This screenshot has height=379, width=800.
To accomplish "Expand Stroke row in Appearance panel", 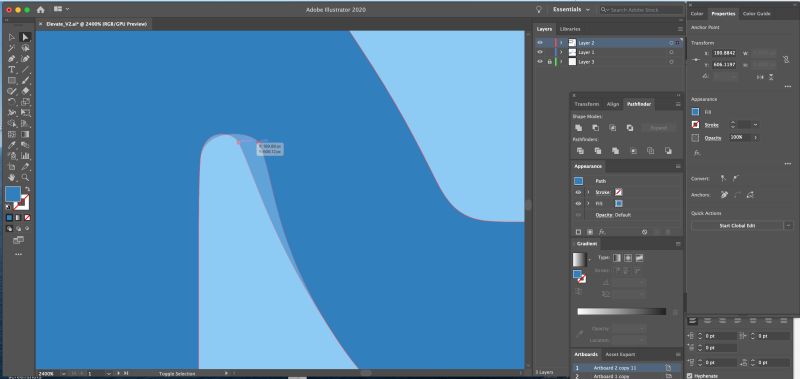I will [588, 192].
